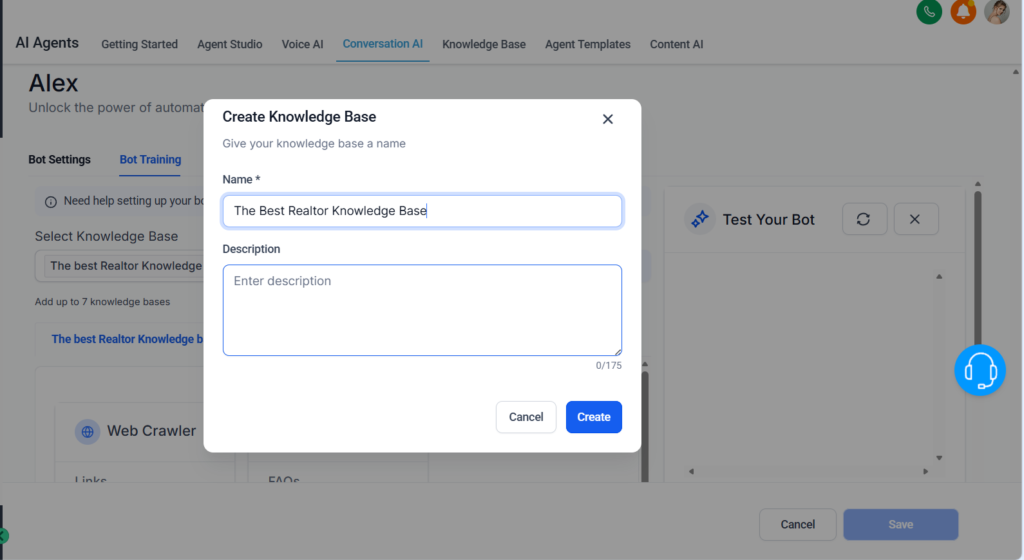Click the Name input field
The height and width of the screenshot is (560, 1024).
(x=422, y=211)
